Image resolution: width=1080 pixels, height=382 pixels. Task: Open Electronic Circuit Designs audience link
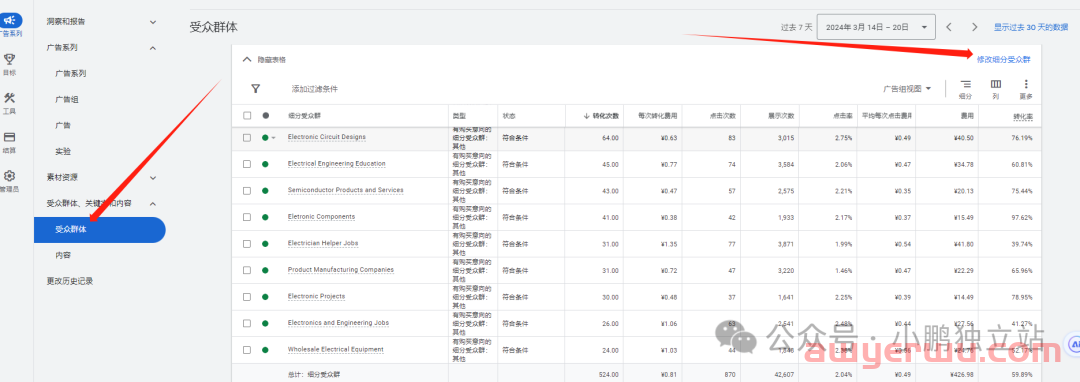click(x=326, y=137)
